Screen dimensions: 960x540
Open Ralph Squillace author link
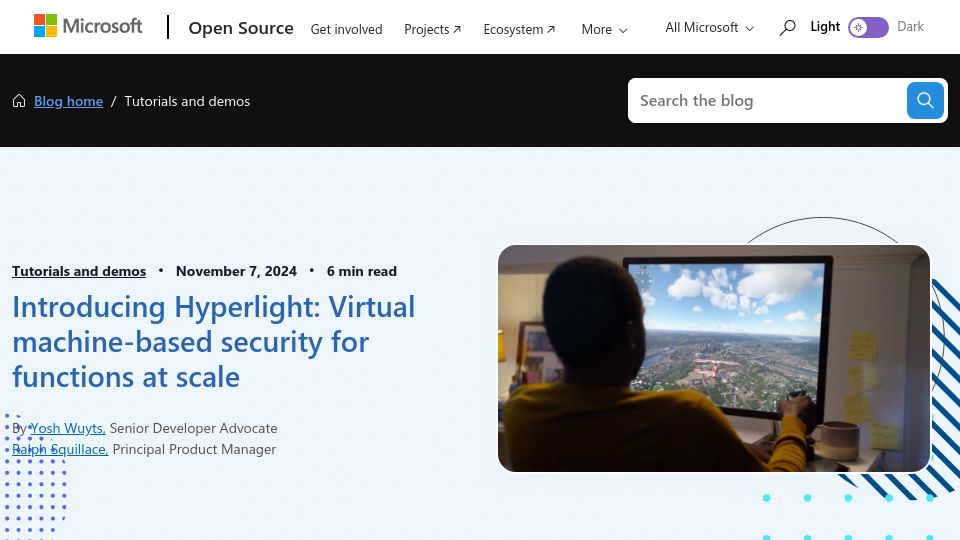click(x=60, y=449)
